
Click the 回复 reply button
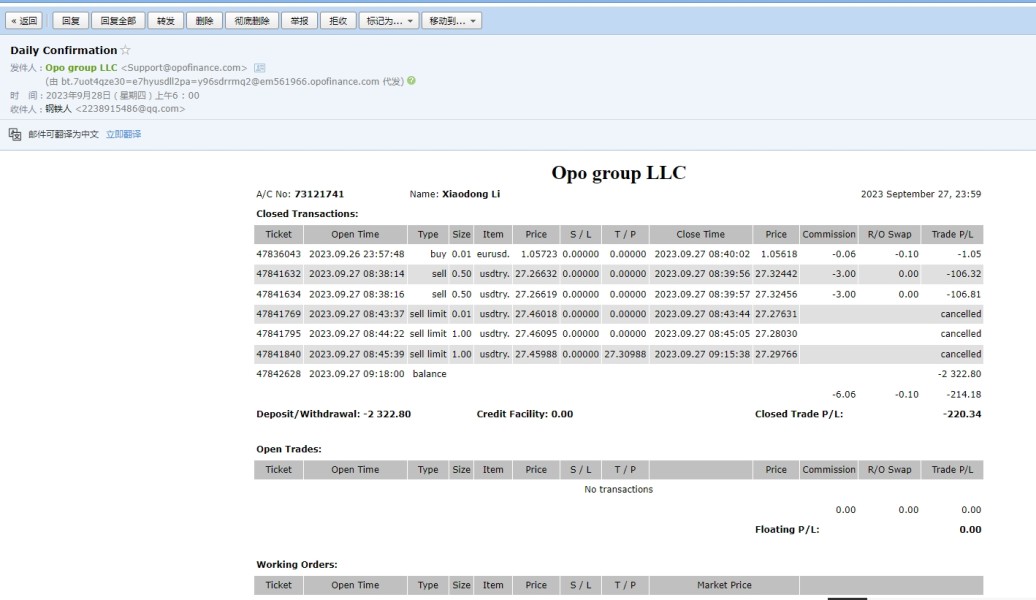[x=70, y=20]
